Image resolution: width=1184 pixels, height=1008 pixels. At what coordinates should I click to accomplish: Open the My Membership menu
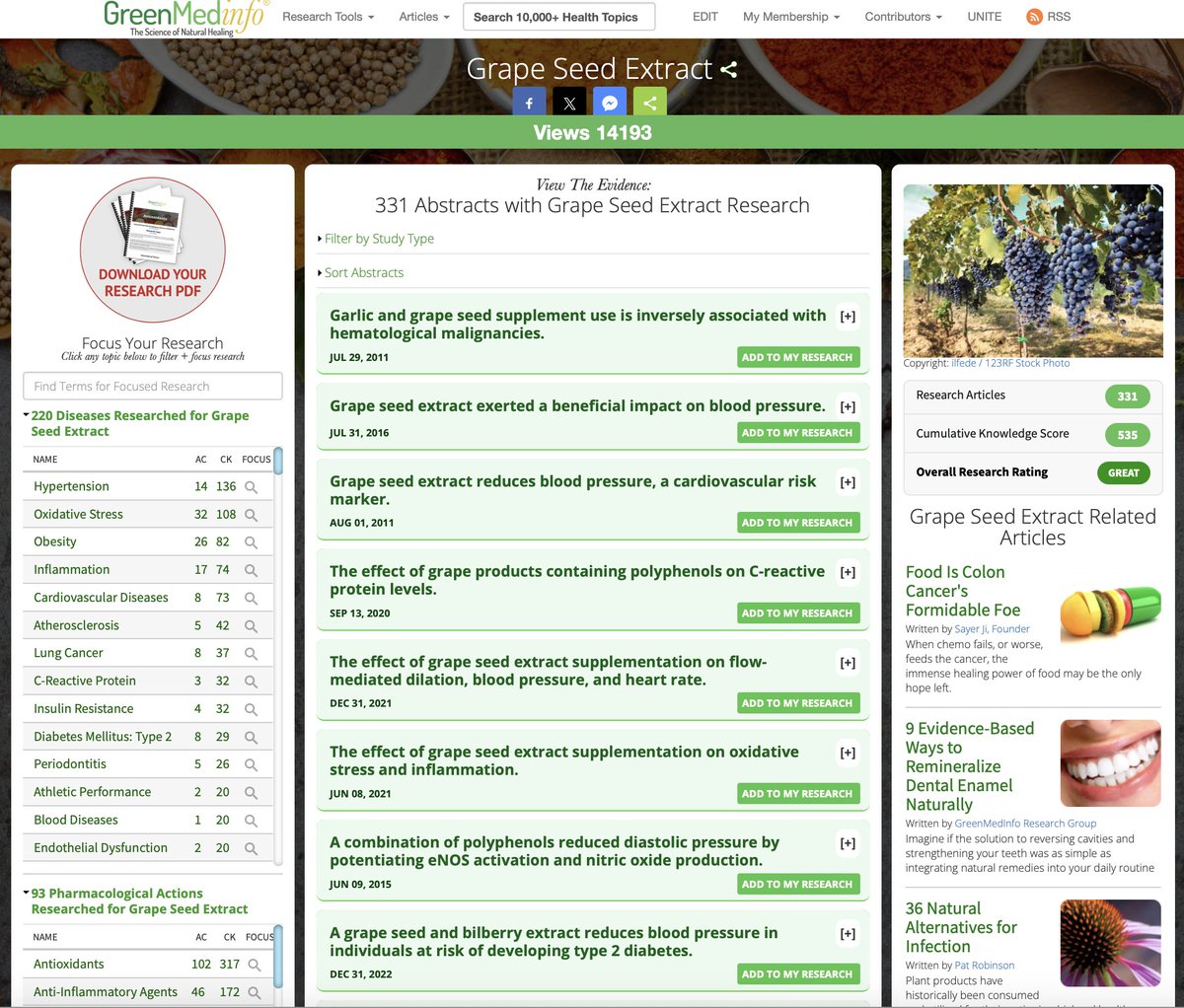pyautogui.click(x=791, y=17)
